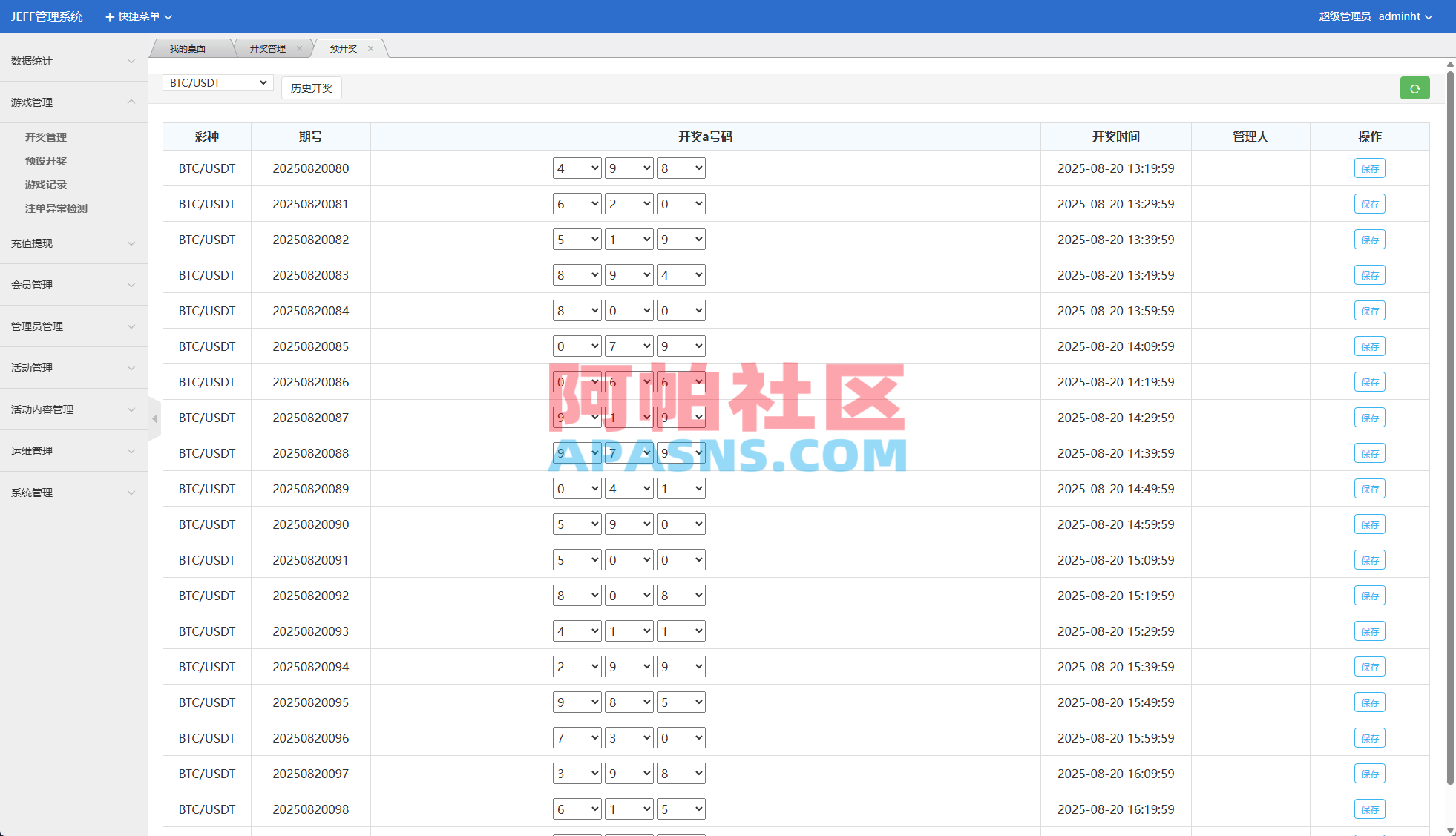The width and height of the screenshot is (1456, 836).
Task: Click the green refresh icon
Action: click(x=1414, y=88)
